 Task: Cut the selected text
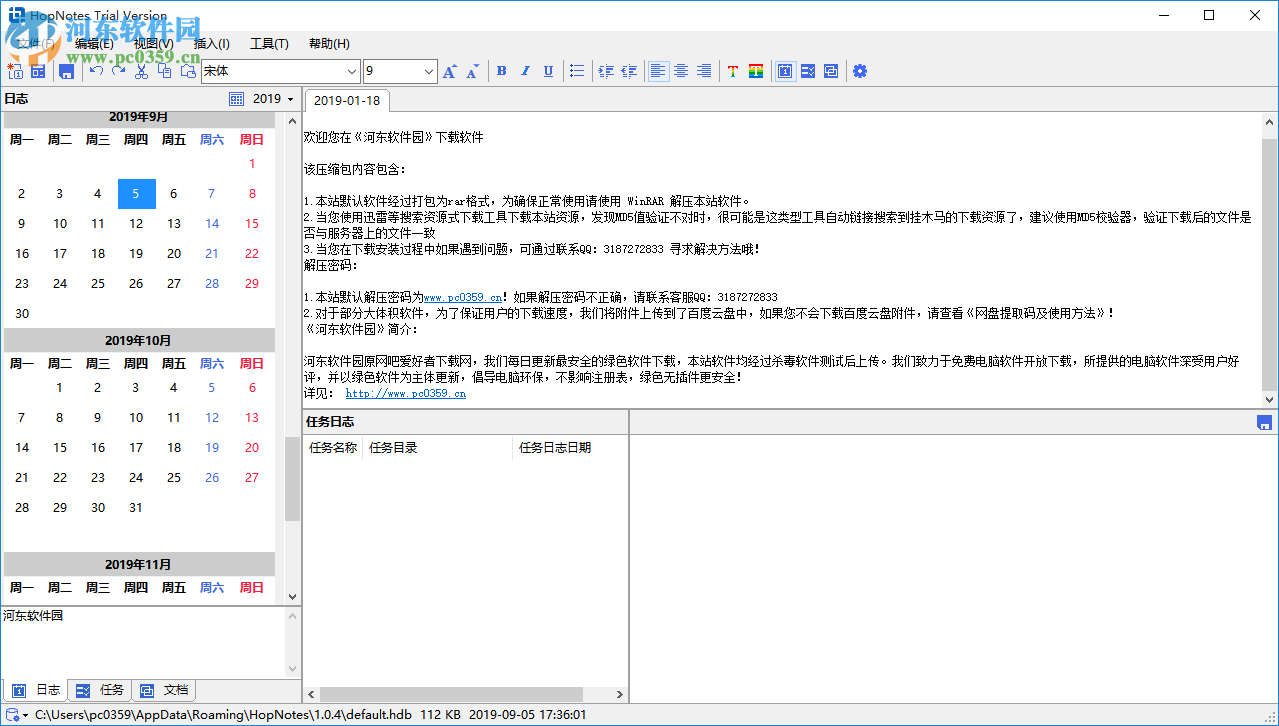[x=140, y=71]
